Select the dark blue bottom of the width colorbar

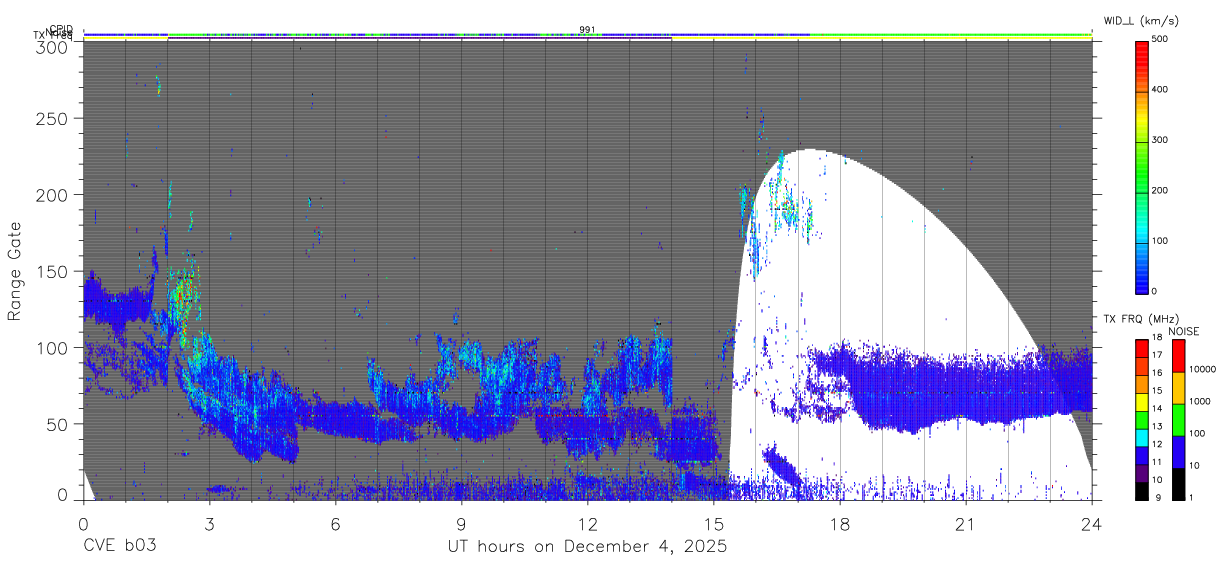point(1141,285)
